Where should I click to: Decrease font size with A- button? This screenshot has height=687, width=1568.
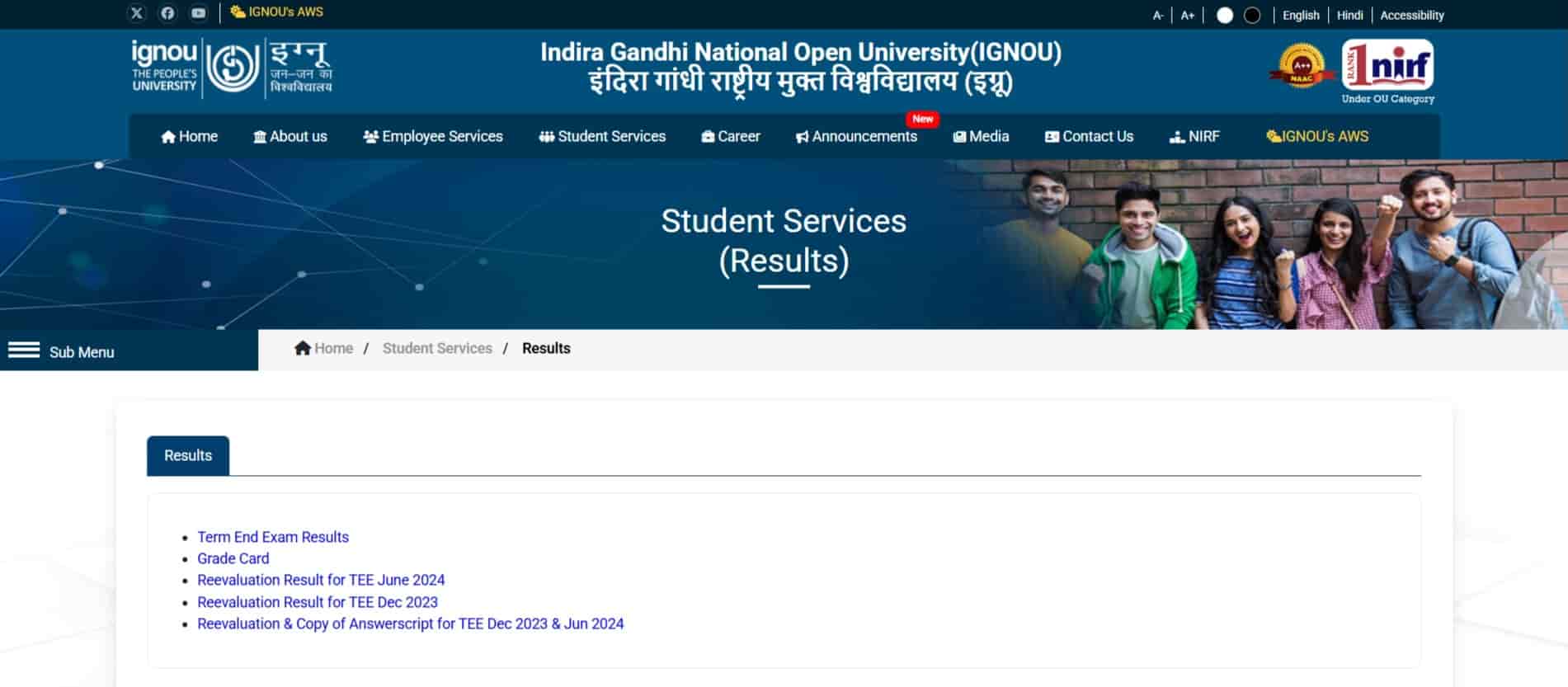[1158, 15]
